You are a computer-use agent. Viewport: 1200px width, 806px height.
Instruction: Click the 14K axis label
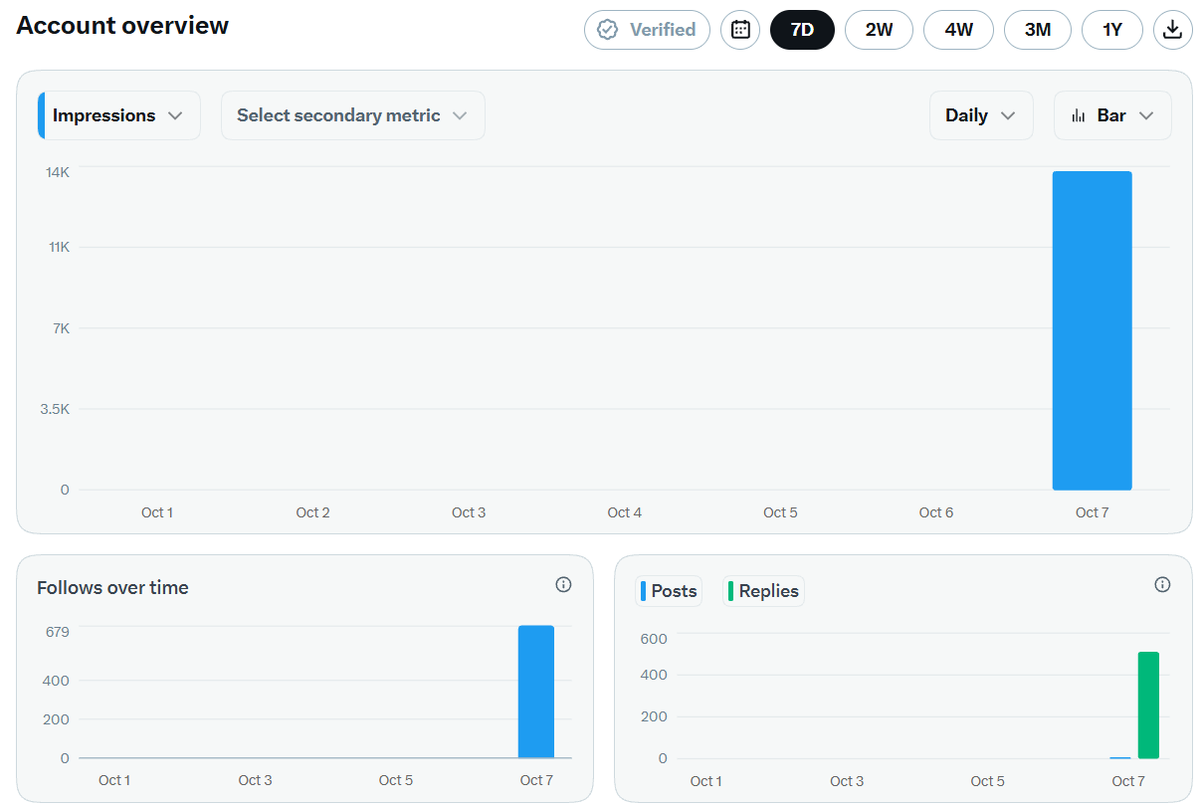point(57,172)
